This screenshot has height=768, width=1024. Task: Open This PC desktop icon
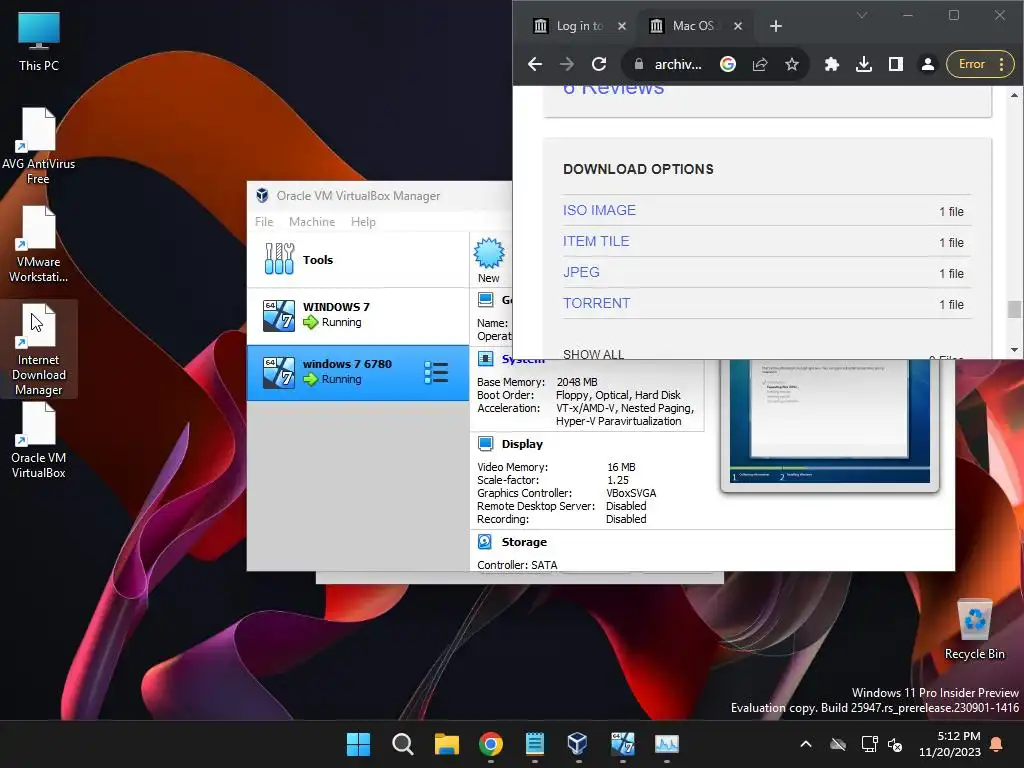coord(39,40)
